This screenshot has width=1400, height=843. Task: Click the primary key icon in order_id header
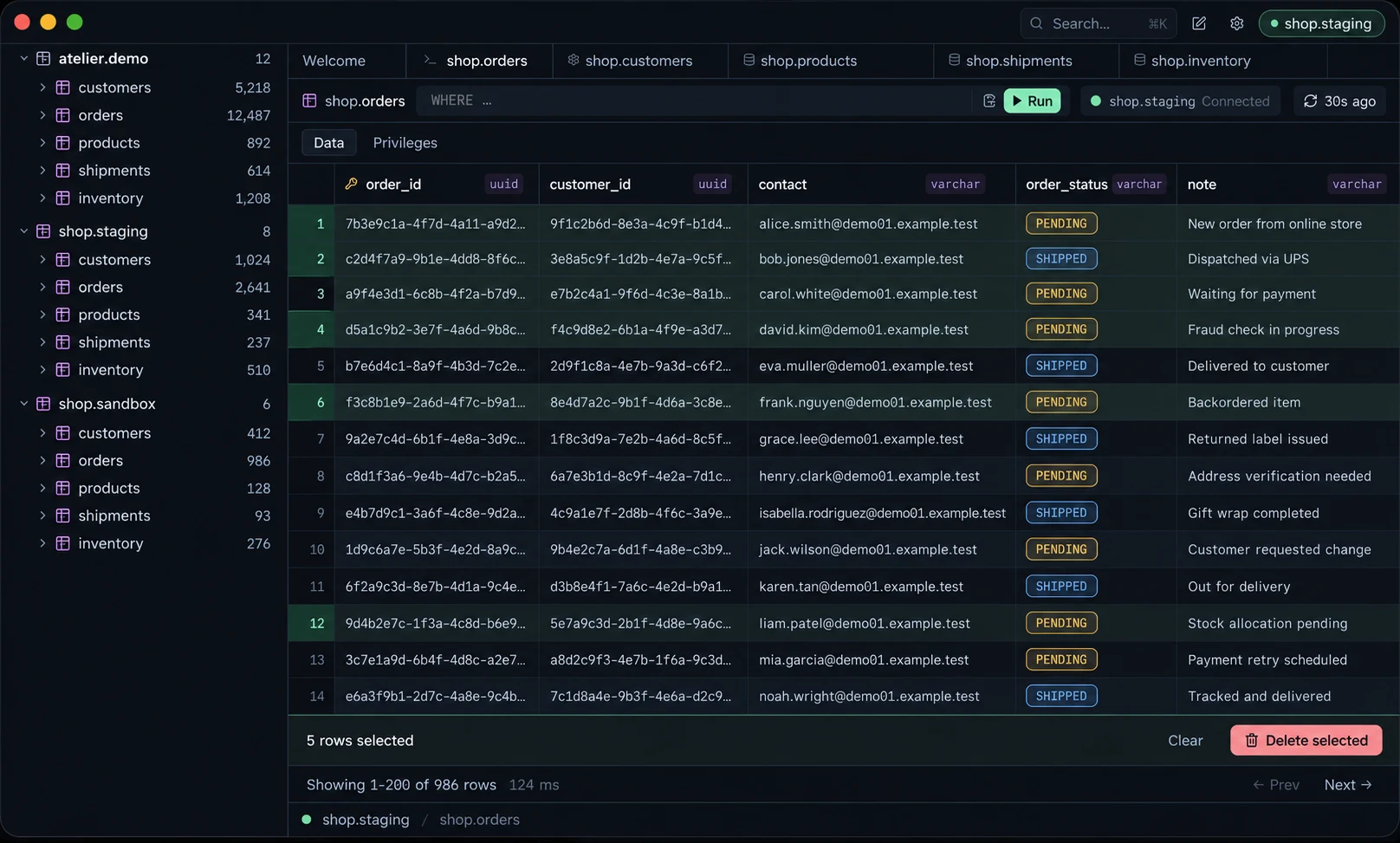(x=352, y=184)
